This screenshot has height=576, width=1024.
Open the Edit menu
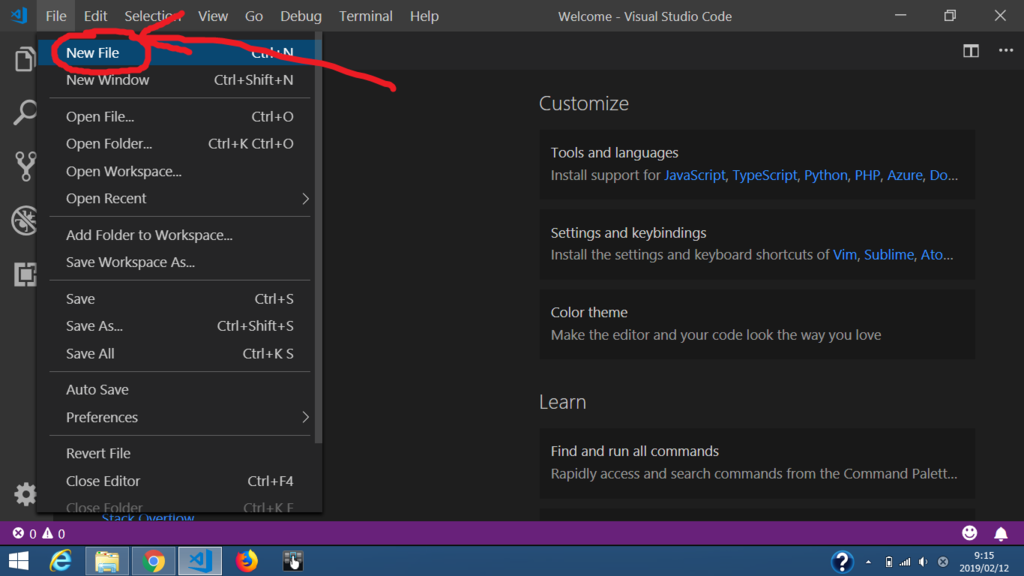pyautogui.click(x=95, y=16)
